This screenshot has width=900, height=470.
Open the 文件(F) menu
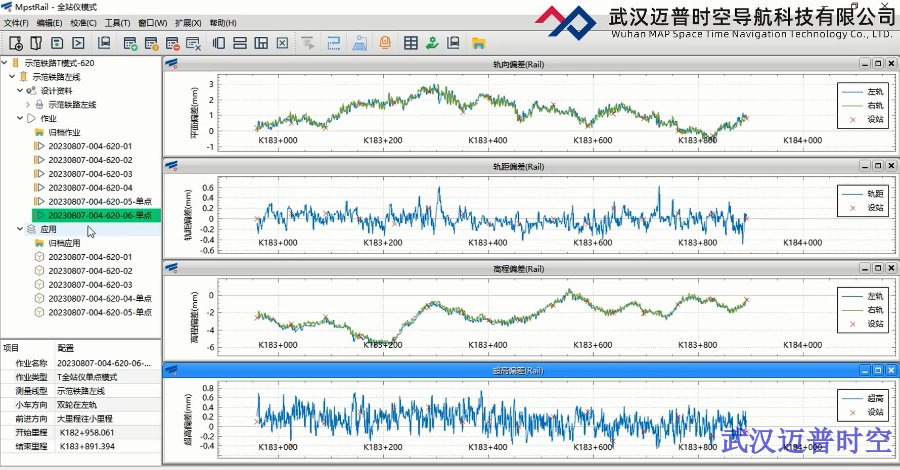coord(16,23)
